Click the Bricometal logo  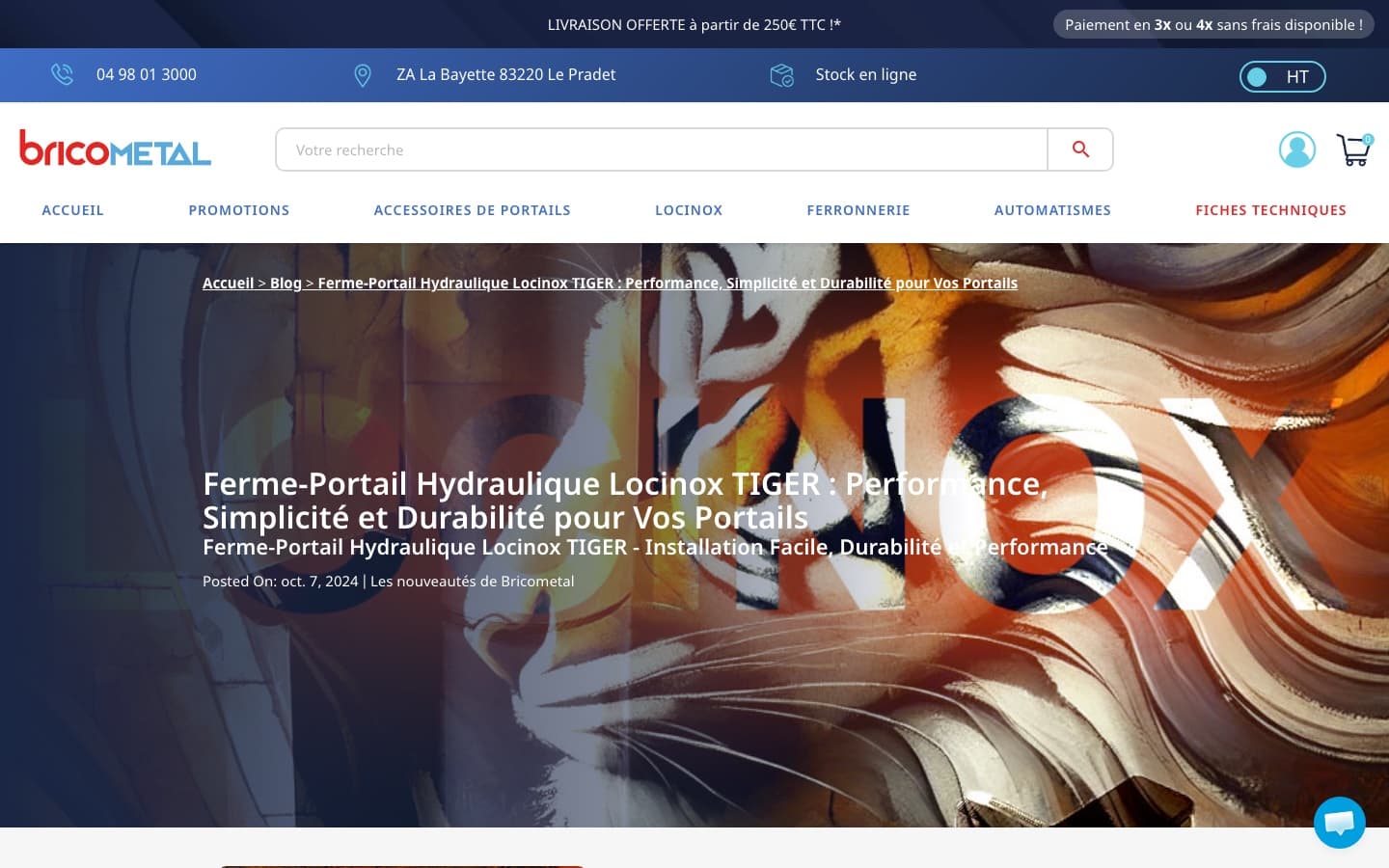click(116, 149)
